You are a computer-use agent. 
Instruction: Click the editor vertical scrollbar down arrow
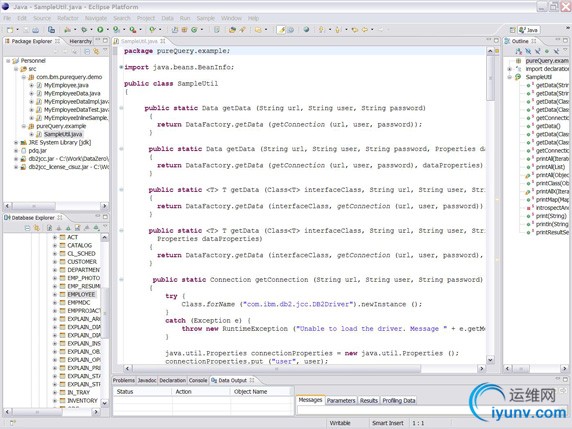[490, 359]
